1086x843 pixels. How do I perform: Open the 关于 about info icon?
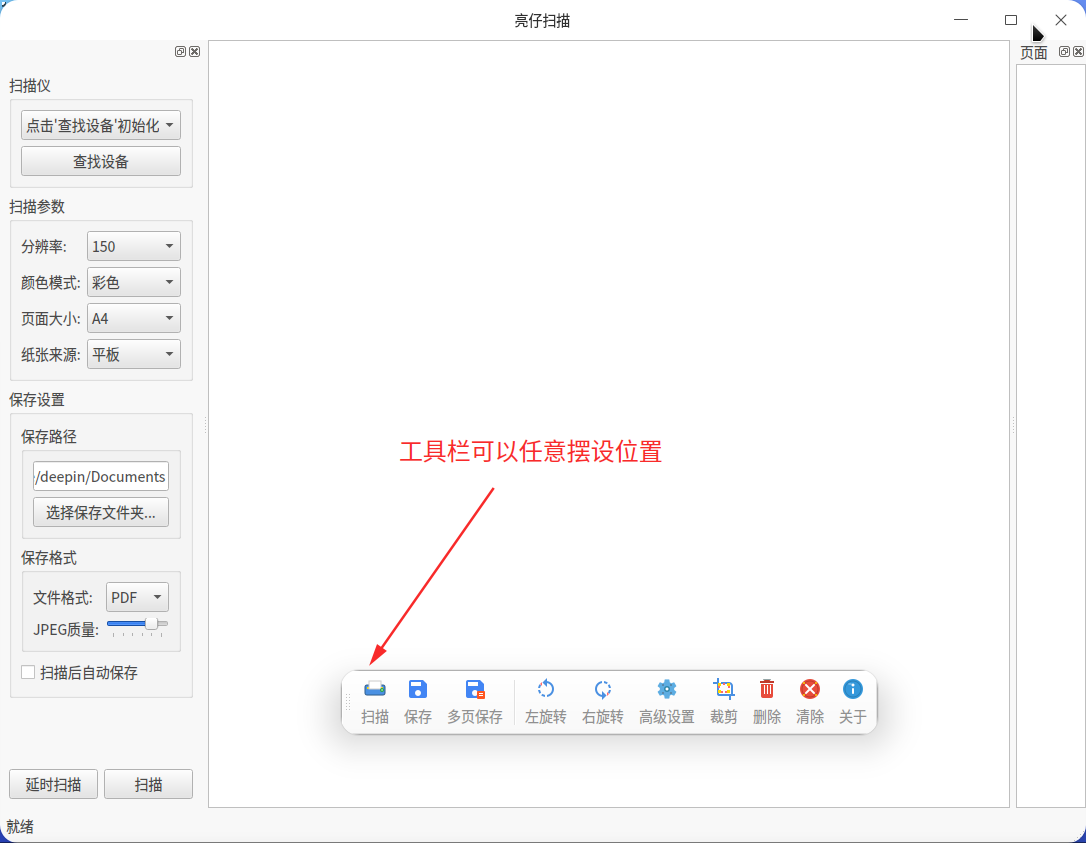[853, 689]
